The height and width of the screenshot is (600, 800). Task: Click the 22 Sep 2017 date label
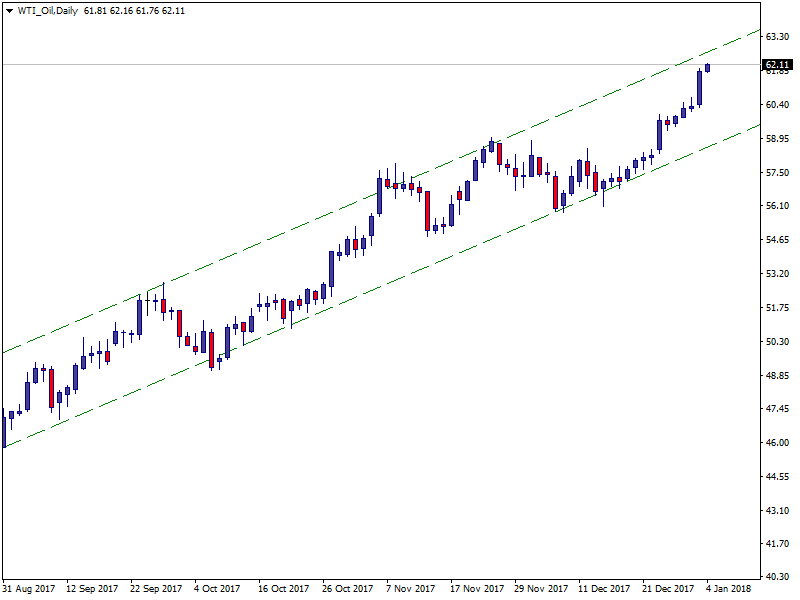click(157, 589)
